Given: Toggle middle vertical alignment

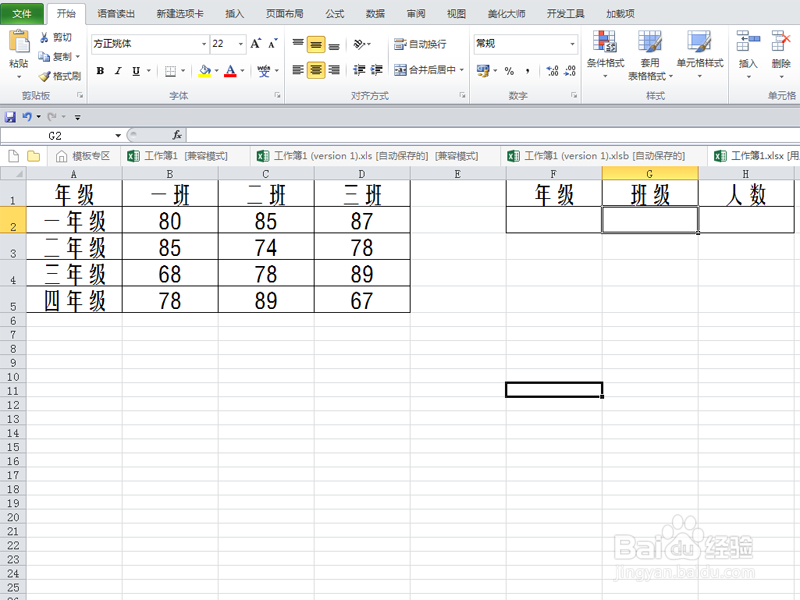Looking at the screenshot, I should [316, 44].
